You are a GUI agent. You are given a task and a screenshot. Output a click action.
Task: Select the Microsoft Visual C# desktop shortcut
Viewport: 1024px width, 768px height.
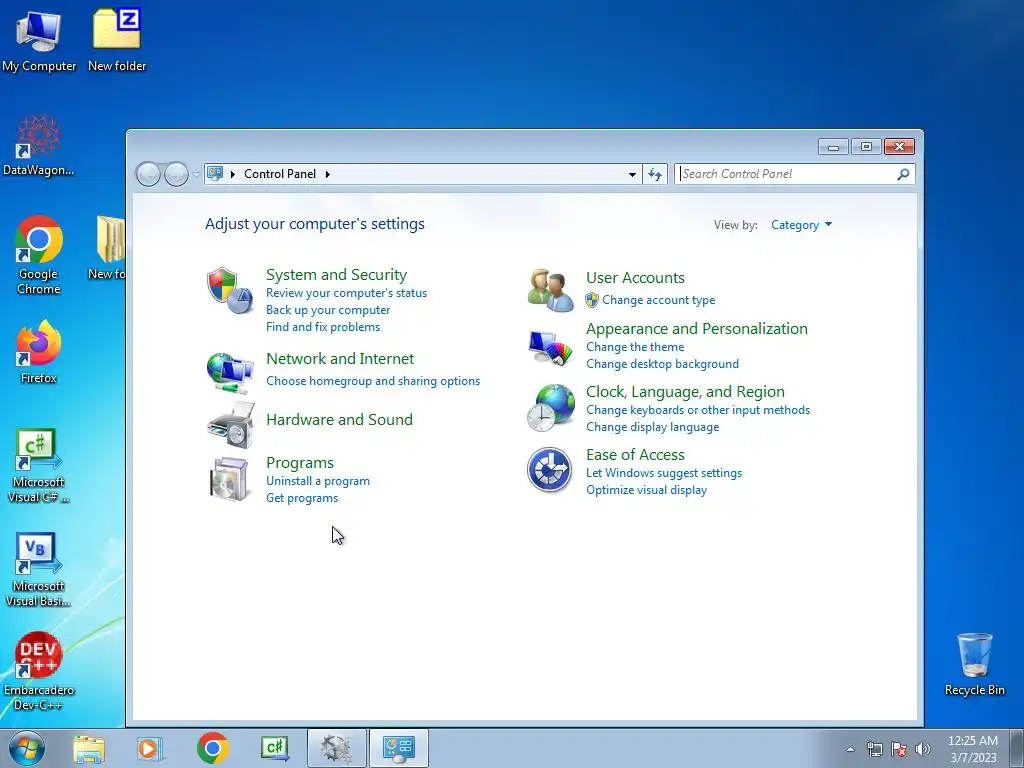tap(39, 466)
